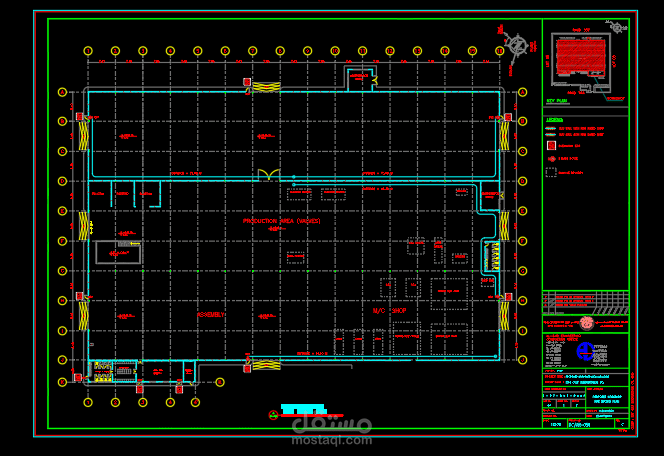
Task: Select roller shutter on top wall
Action: coord(266,87)
